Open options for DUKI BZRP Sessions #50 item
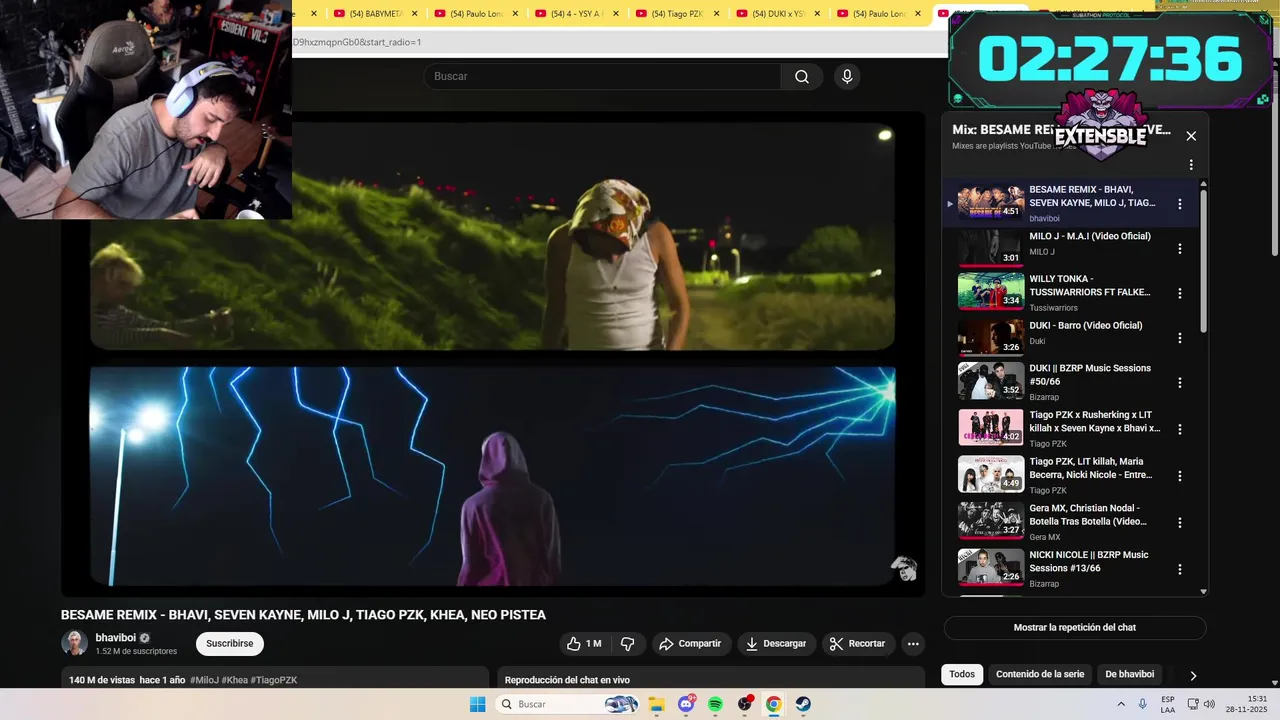The height and width of the screenshot is (720, 1280). tap(1180, 382)
